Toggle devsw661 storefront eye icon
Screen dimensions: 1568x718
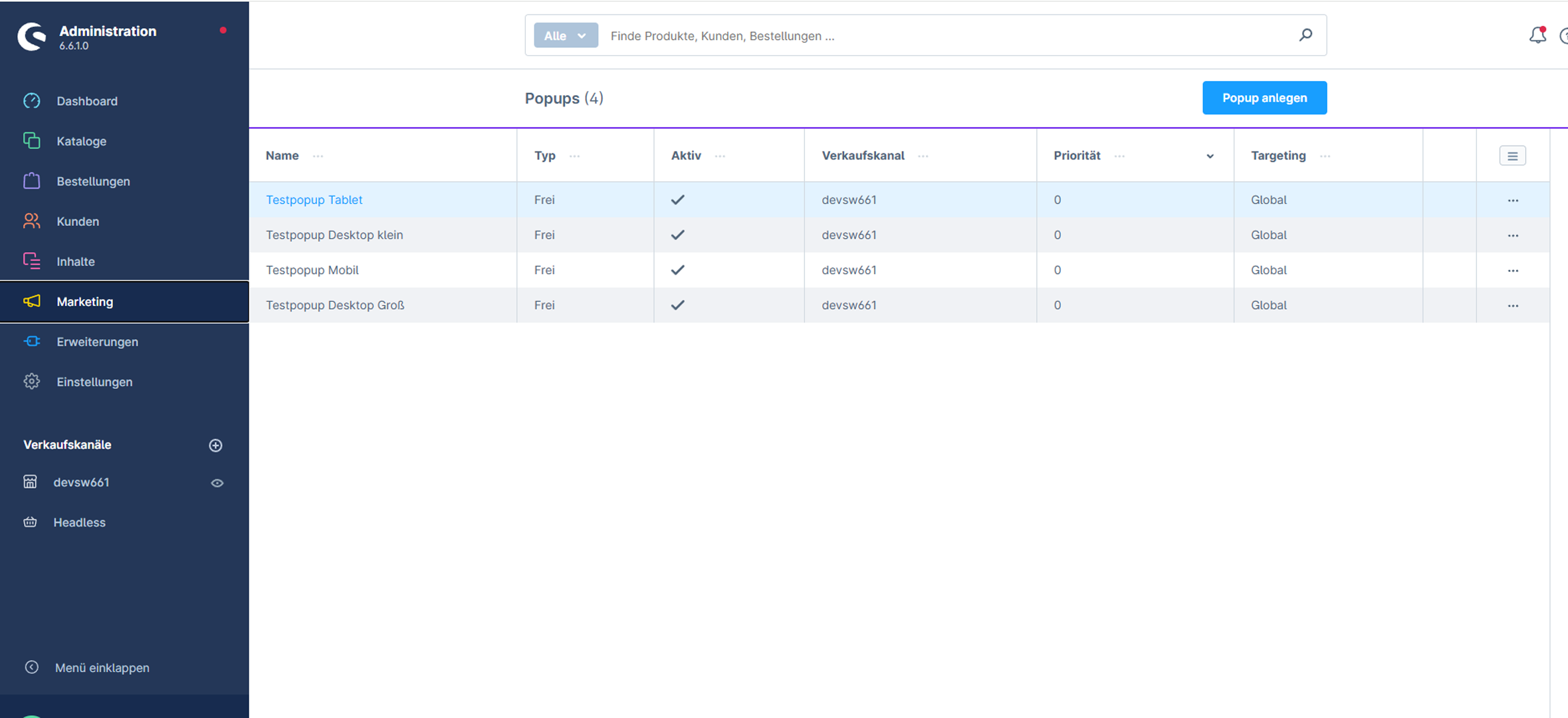point(217,483)
